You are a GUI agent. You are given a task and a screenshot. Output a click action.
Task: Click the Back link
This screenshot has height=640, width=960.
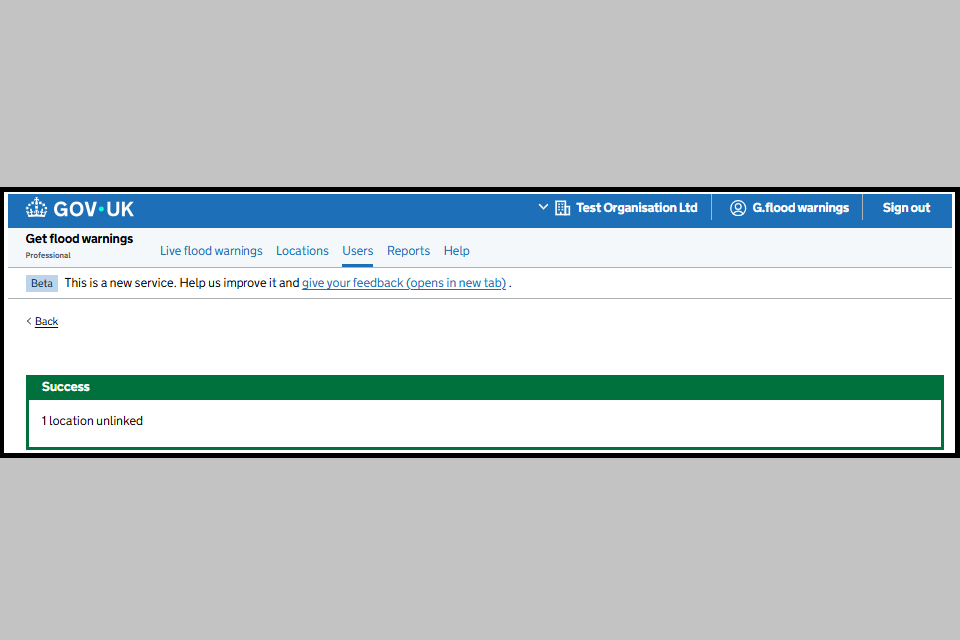(x=47, y=322)
